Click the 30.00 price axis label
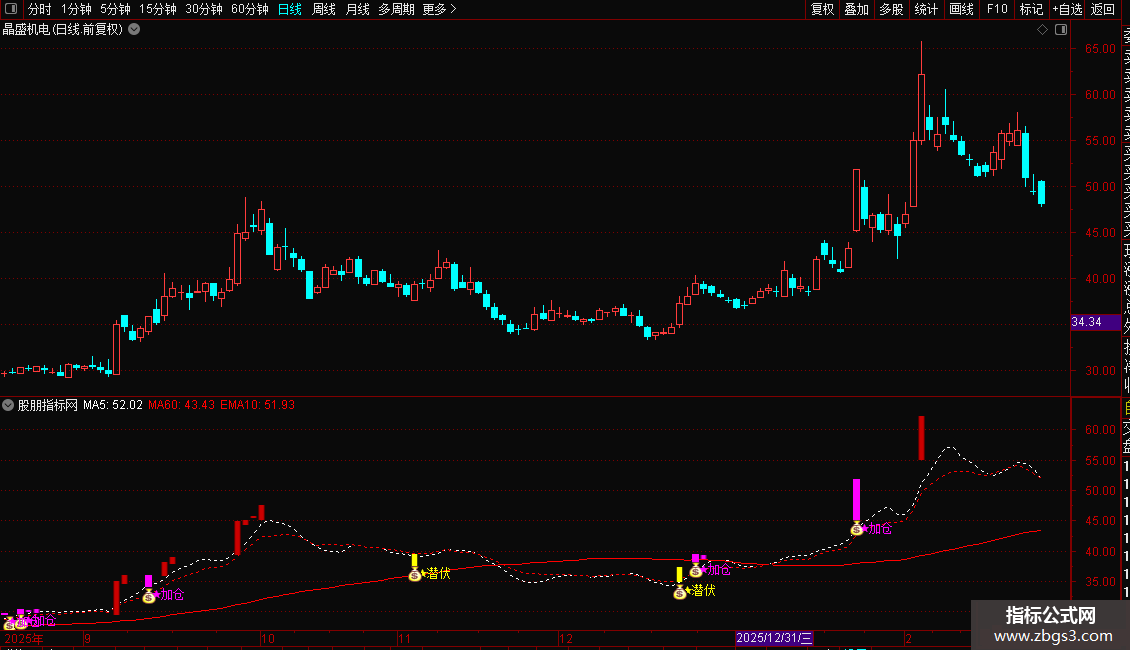 tap(1100, 370)
